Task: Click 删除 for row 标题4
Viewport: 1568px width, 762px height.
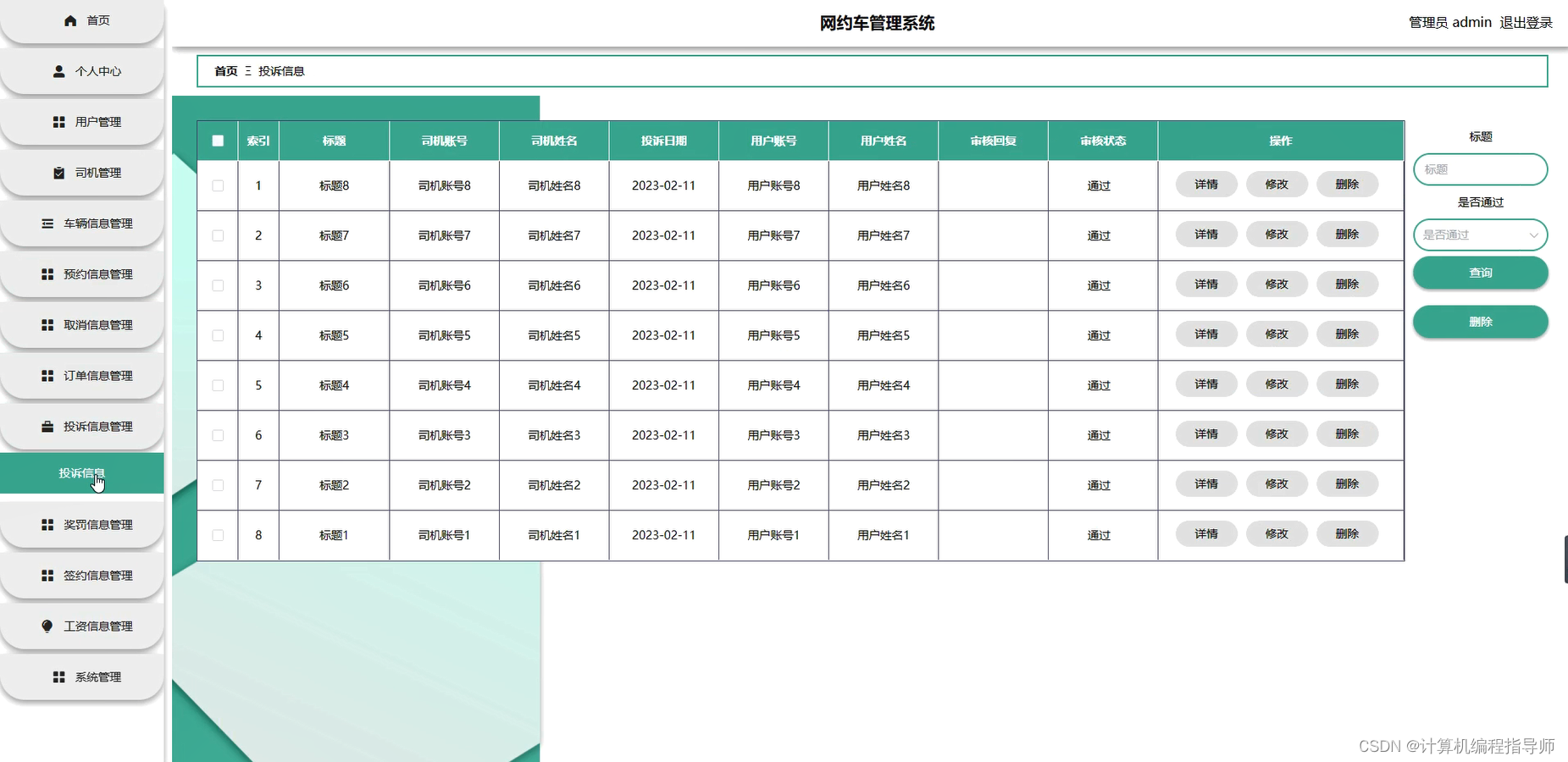Action: point(1347,384)
